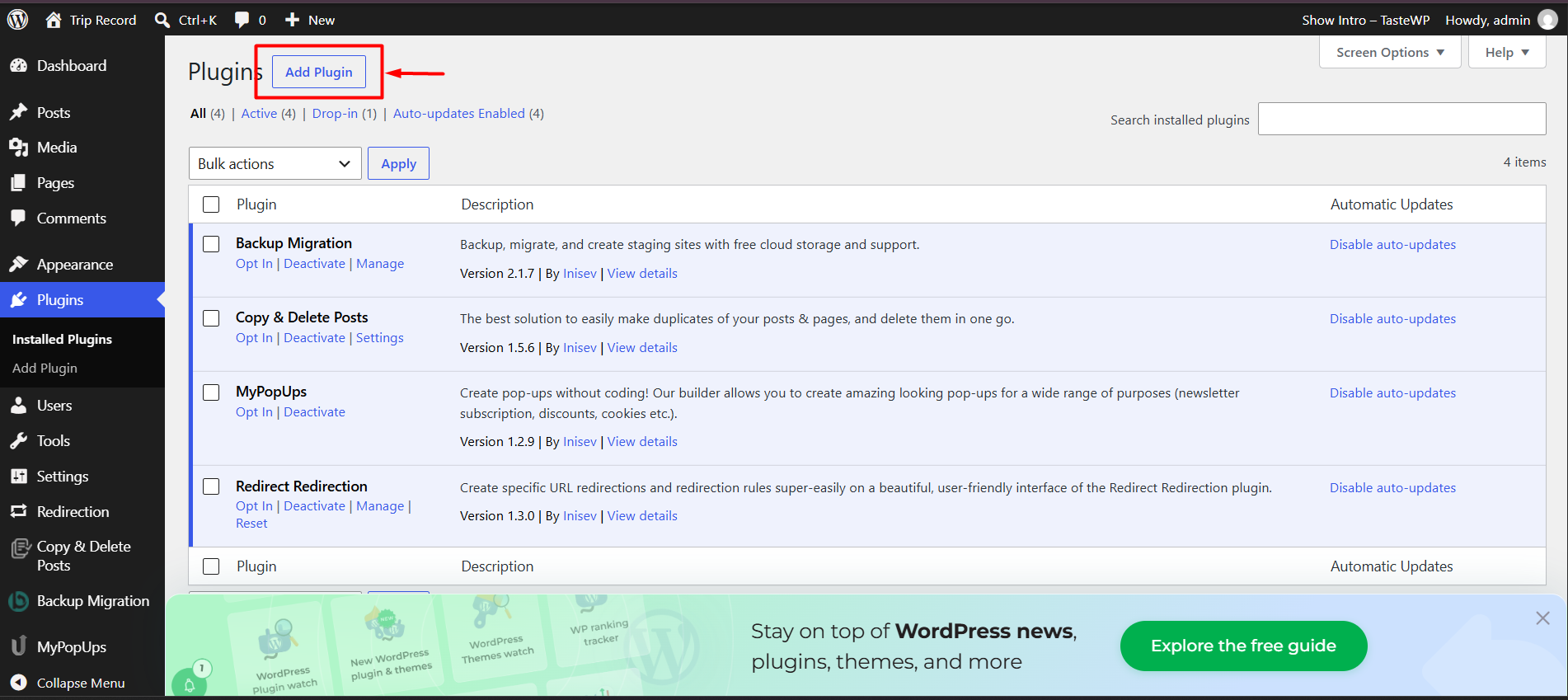Open the Bulk actions dropdown
The height and width of the screenshot is (700, 1568).
[275, 163]
